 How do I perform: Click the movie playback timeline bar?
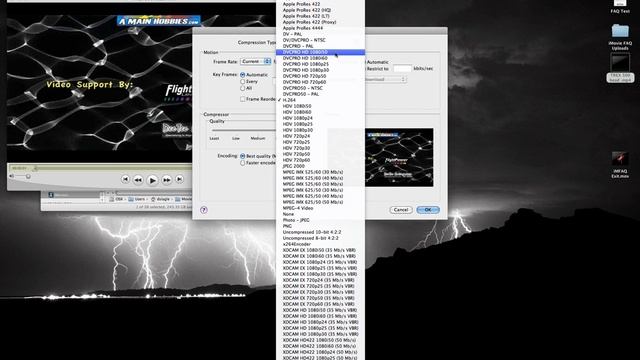[x=100, y=168]
